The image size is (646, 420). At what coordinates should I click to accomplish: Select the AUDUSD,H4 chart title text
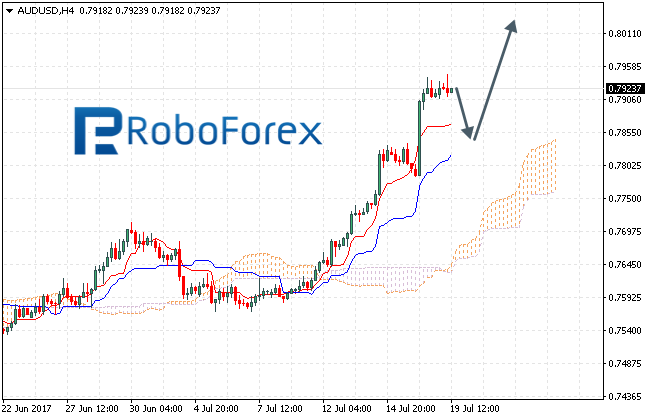(x=46, y=11)
